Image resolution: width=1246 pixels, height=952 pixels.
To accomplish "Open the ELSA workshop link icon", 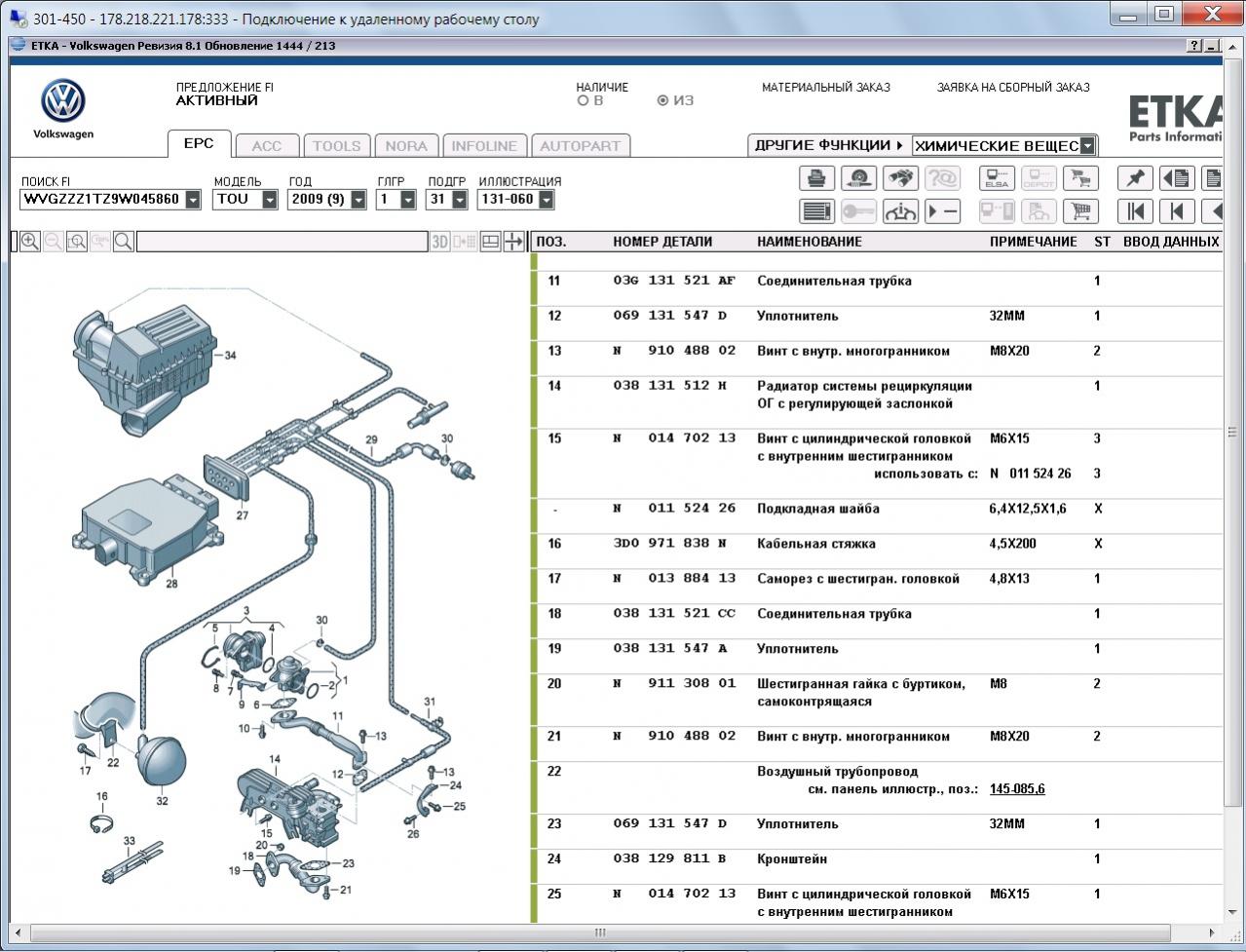I will pos(997,178).
